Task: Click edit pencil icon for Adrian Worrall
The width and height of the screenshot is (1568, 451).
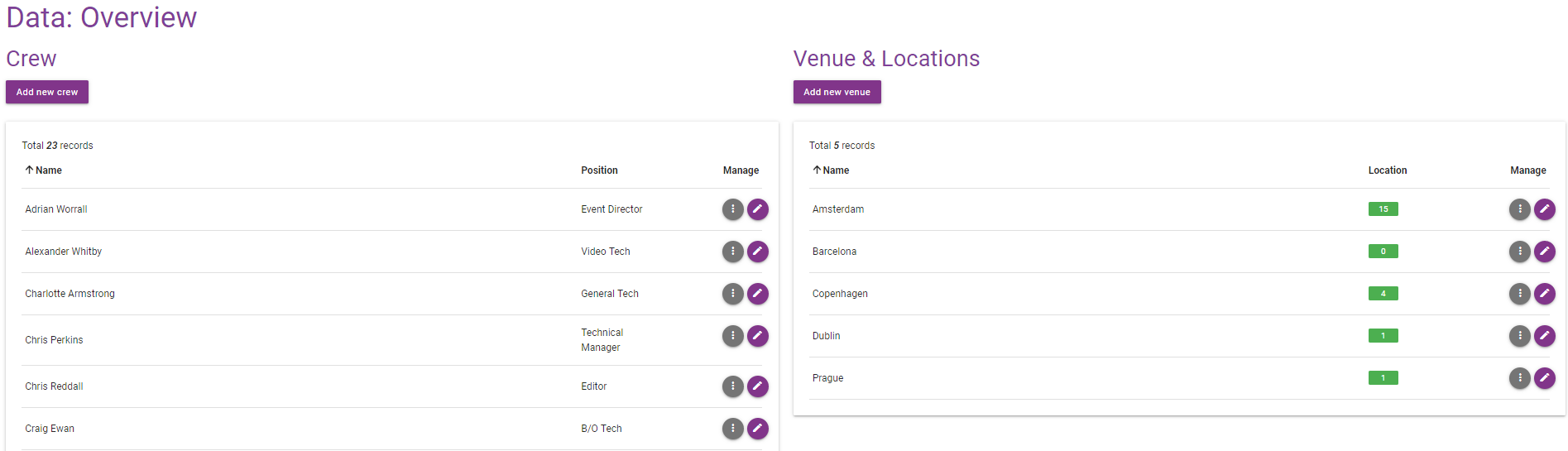Action: [x=757, y=209]
